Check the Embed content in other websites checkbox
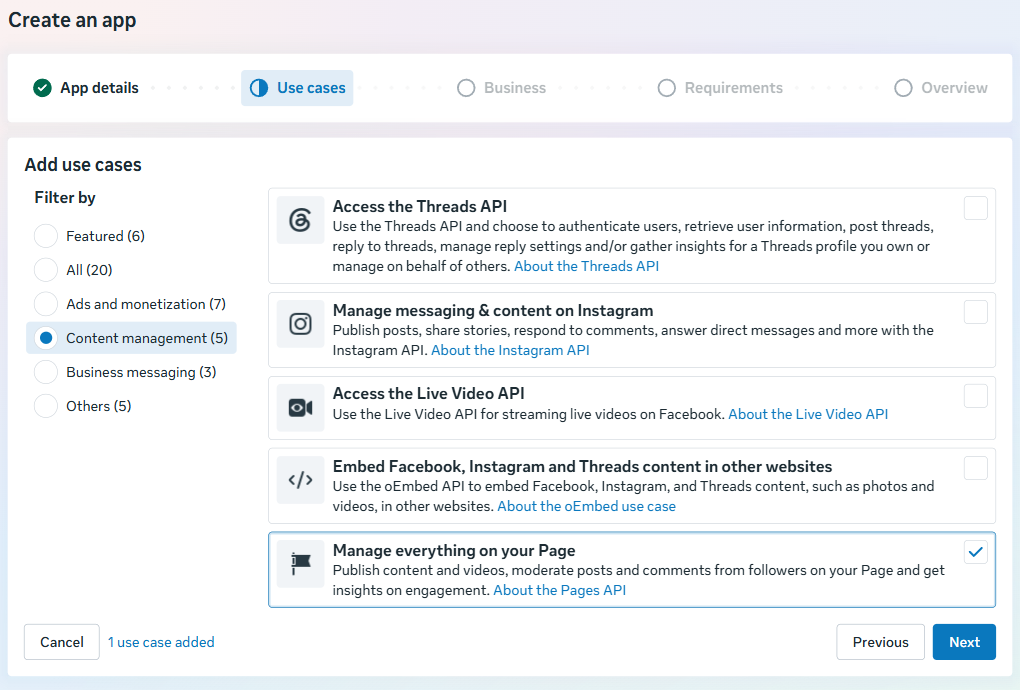This screenshot has height=690, width=1020. click(976, 468)
